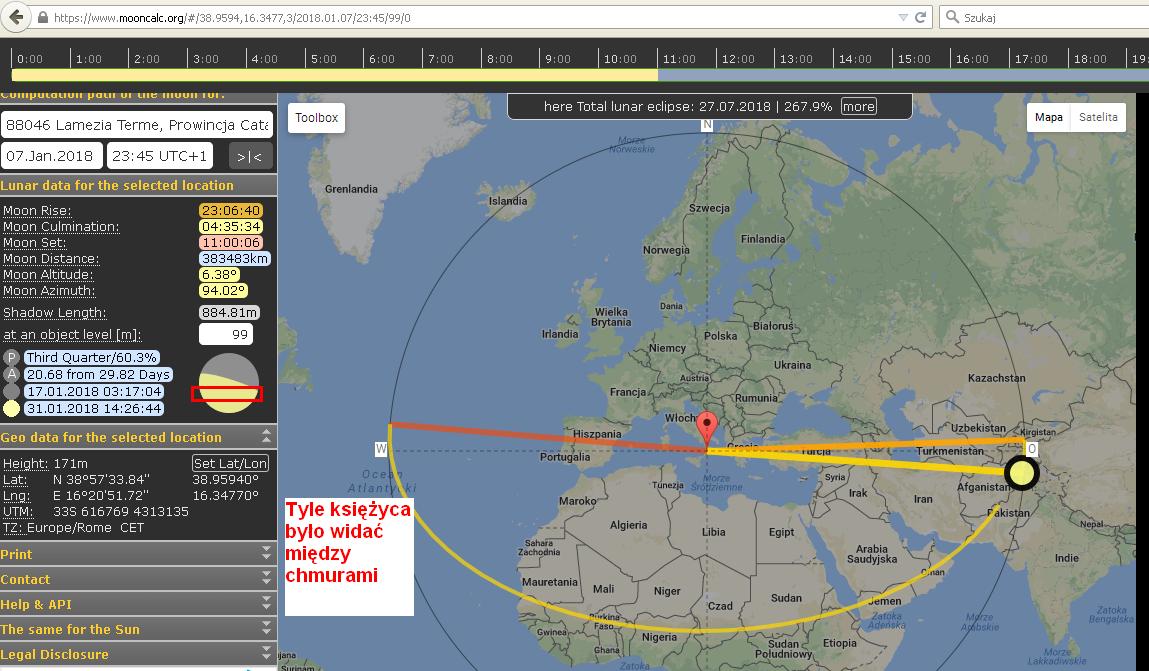Click the Moon Azimuth label
1149x671 pixels.
49,291
